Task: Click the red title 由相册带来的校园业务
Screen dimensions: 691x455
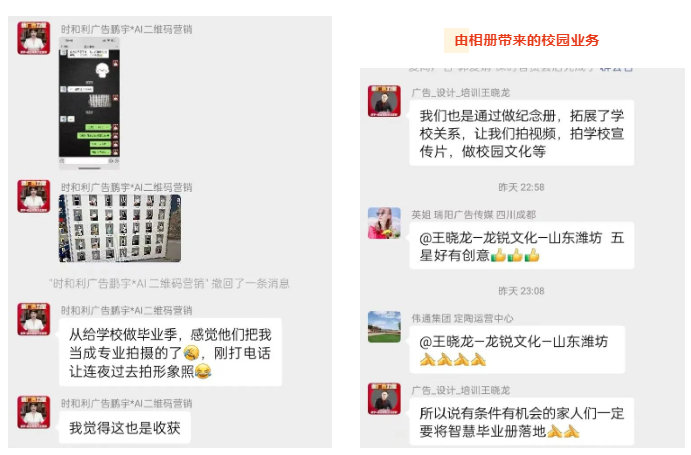Action: tap(527, 41)
